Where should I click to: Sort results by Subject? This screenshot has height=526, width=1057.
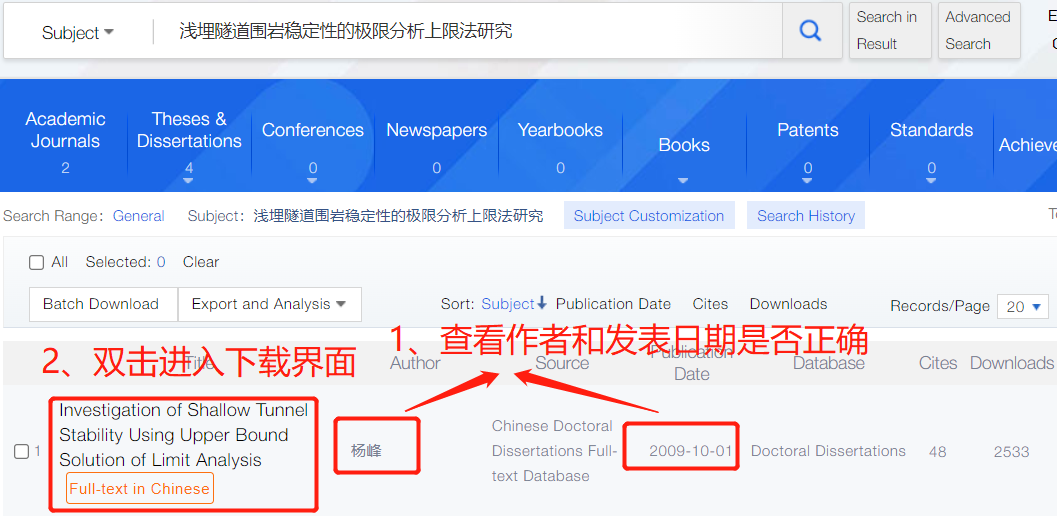(x=508, y=304)
